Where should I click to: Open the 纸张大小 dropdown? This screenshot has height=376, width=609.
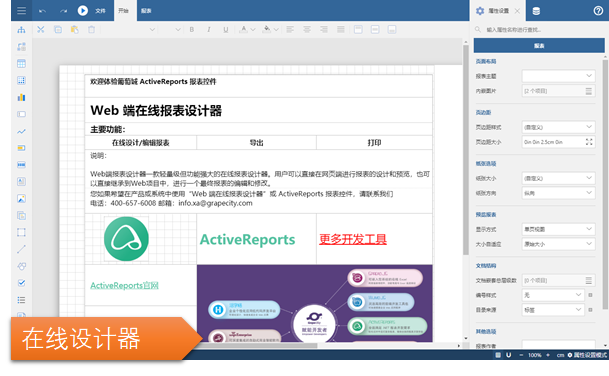pyautogui.click(x=558, y=178)
